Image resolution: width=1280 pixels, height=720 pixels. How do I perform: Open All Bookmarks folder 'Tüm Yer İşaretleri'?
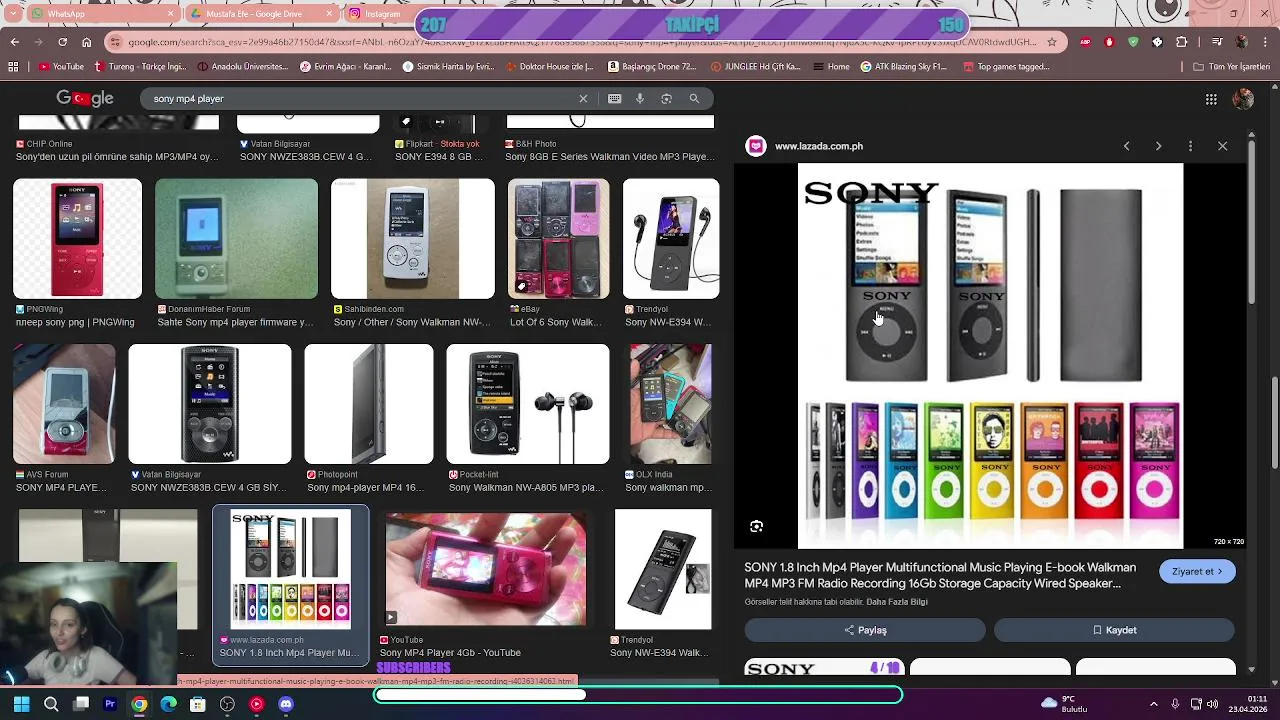tap(1231, 67)
